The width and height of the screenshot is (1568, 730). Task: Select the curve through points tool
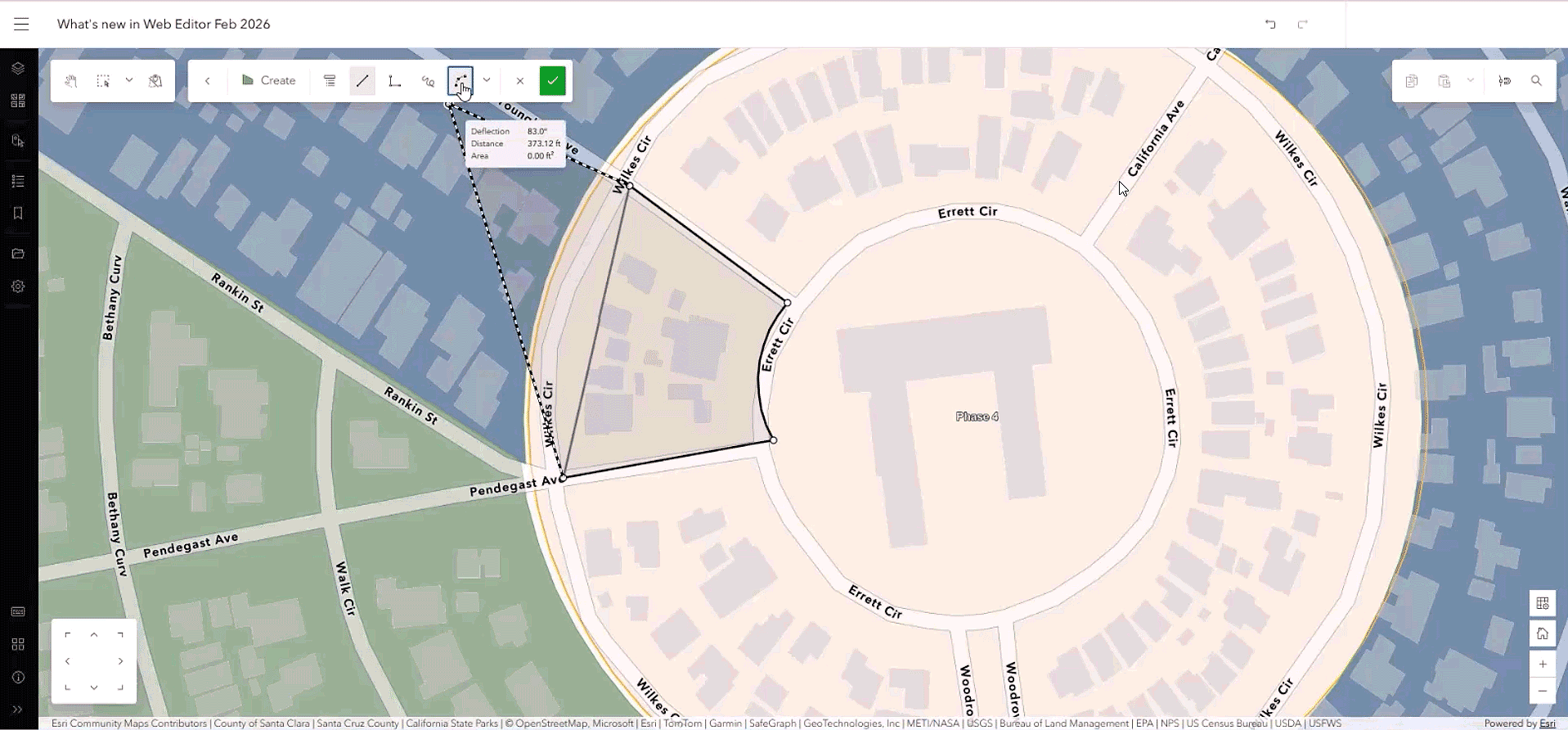point(461,81)
